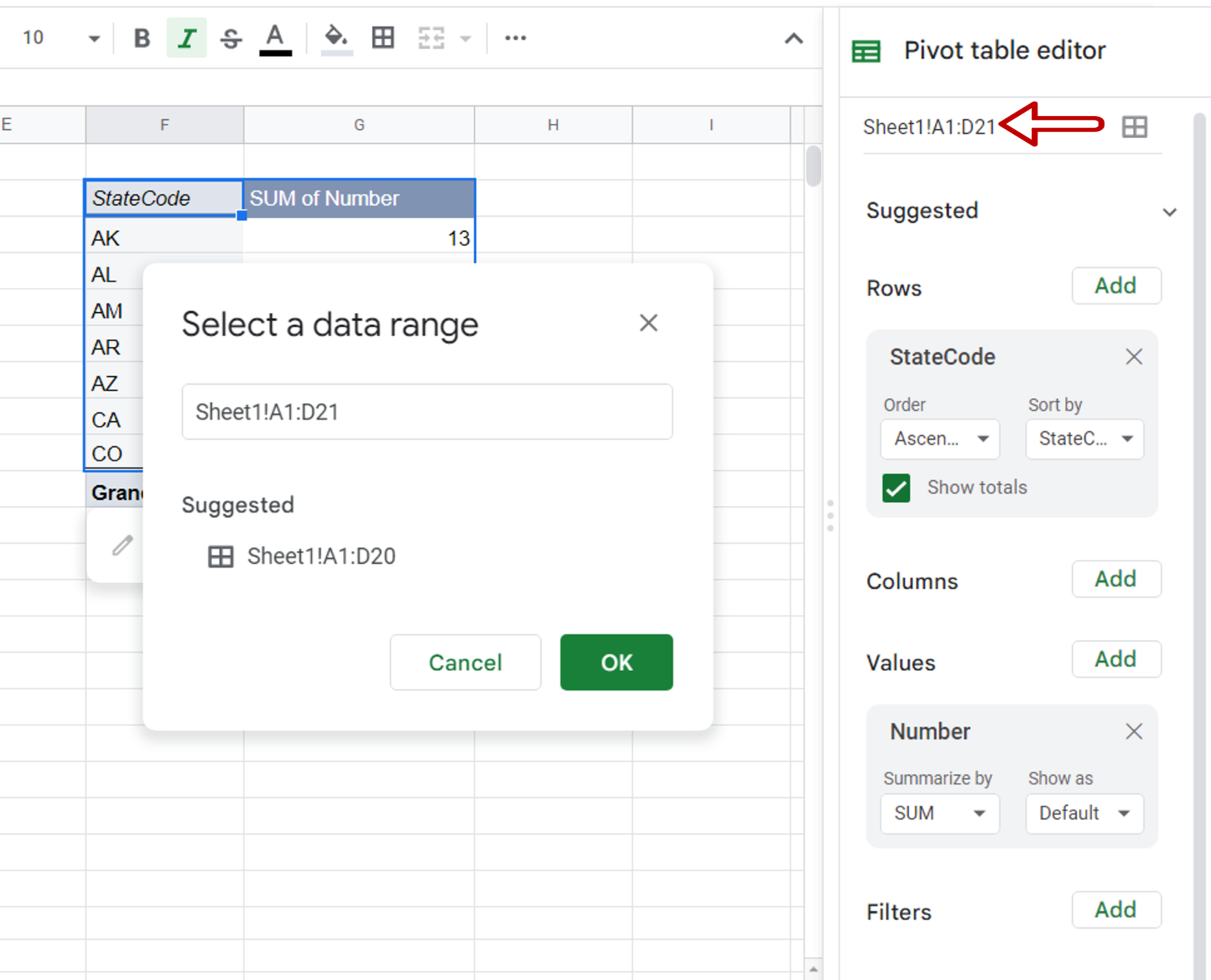Click the data range input field
This screenshot has width=1211, height=980.
tap(427, 411)
